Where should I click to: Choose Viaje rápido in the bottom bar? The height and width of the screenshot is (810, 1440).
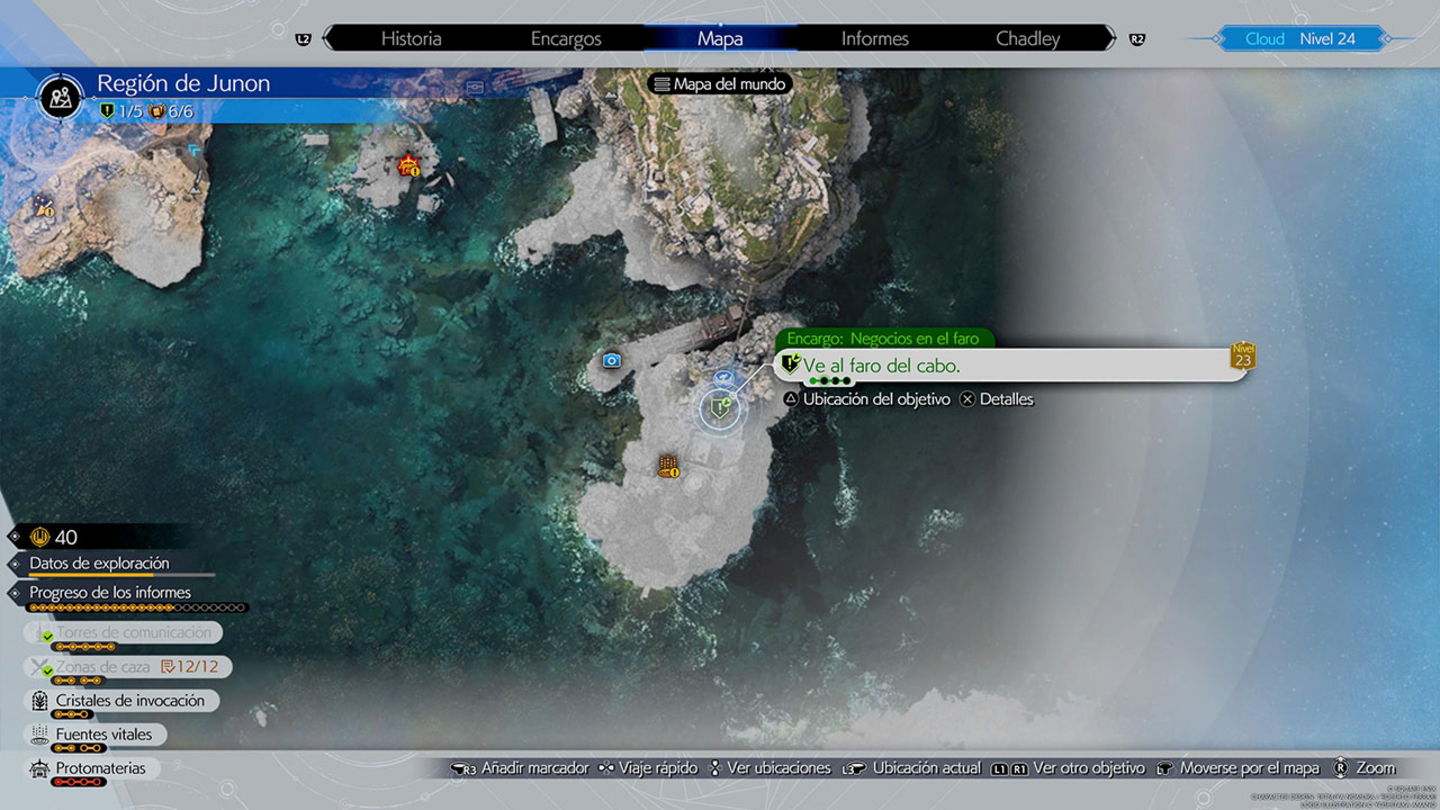(x=658, y=769)
